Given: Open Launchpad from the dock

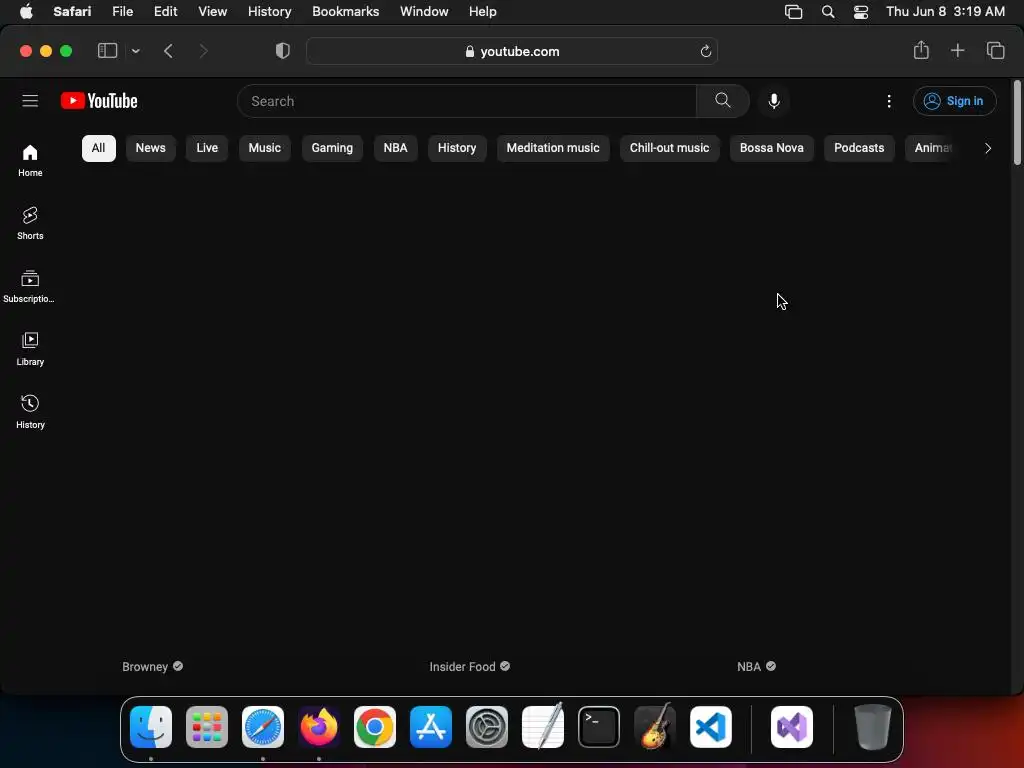Looking at the screenshot, I should point(207,727).
